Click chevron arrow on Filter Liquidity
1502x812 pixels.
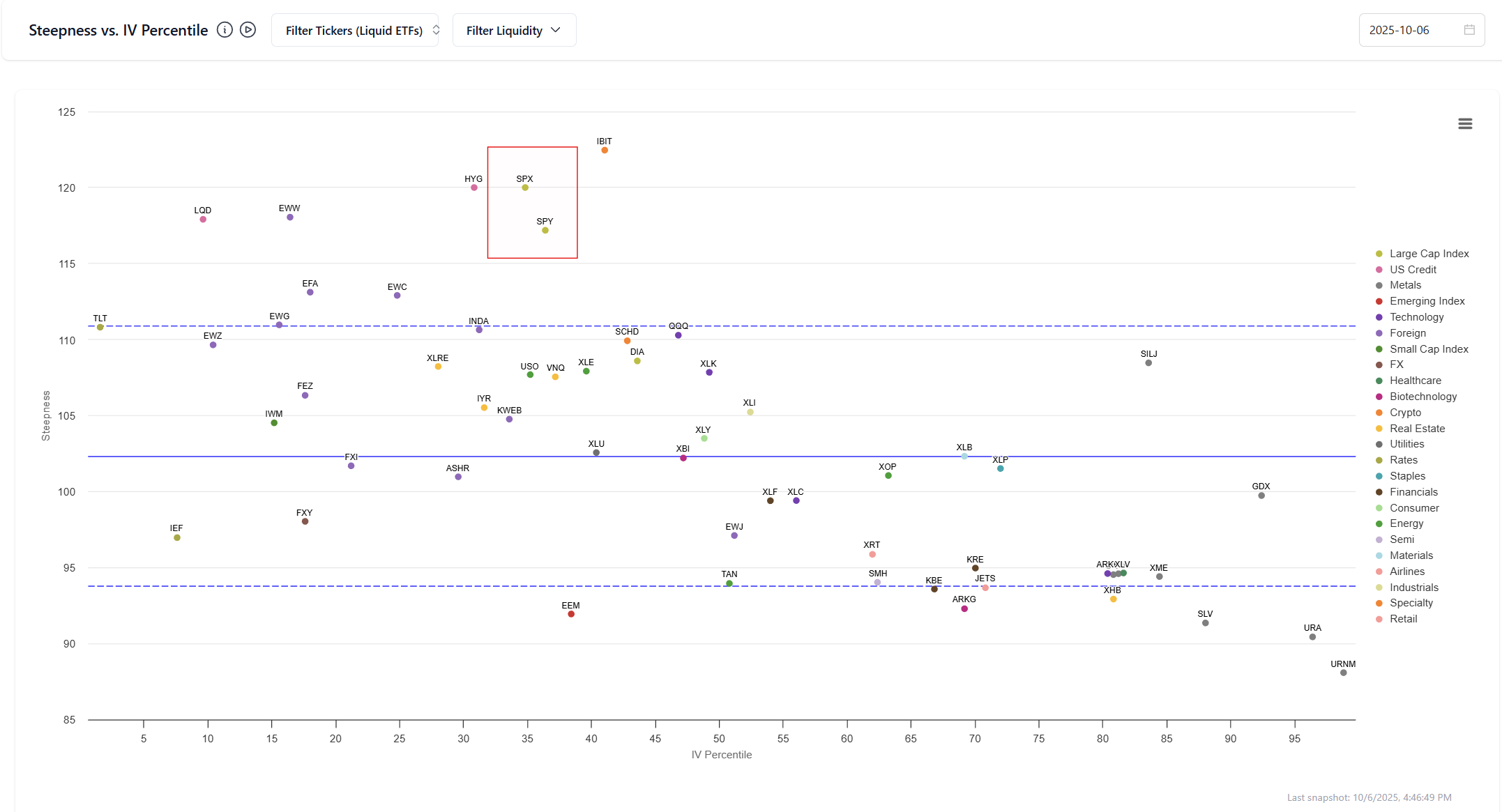point(556,30)
